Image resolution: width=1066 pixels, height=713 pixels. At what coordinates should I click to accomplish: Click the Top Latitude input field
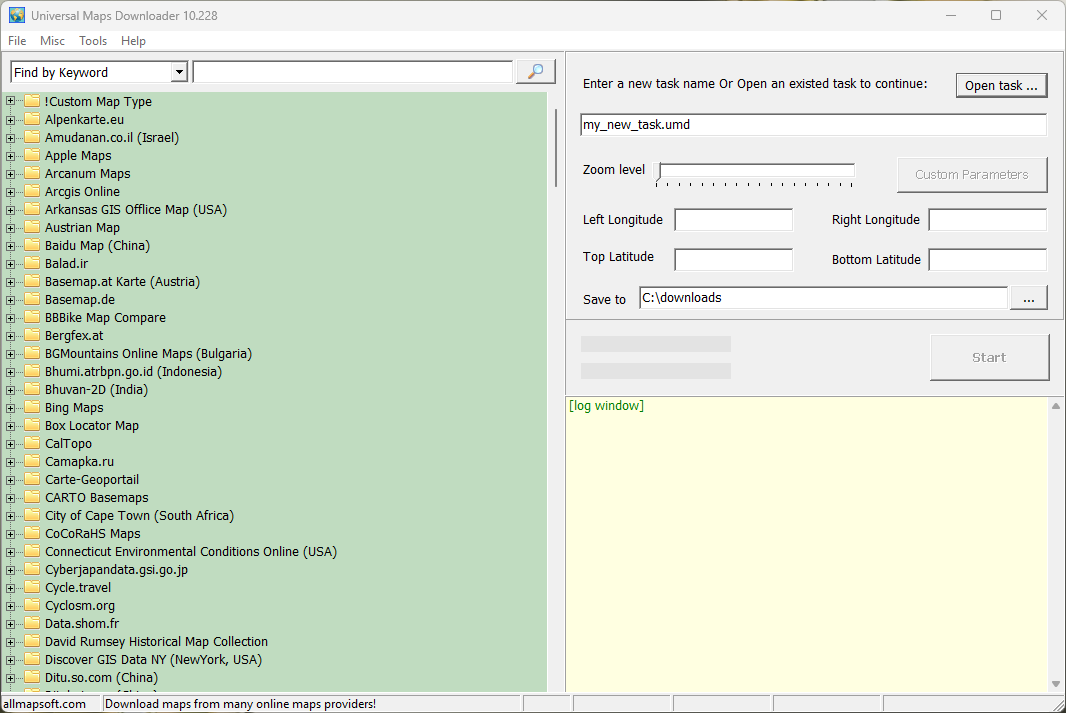click(734, 260)
